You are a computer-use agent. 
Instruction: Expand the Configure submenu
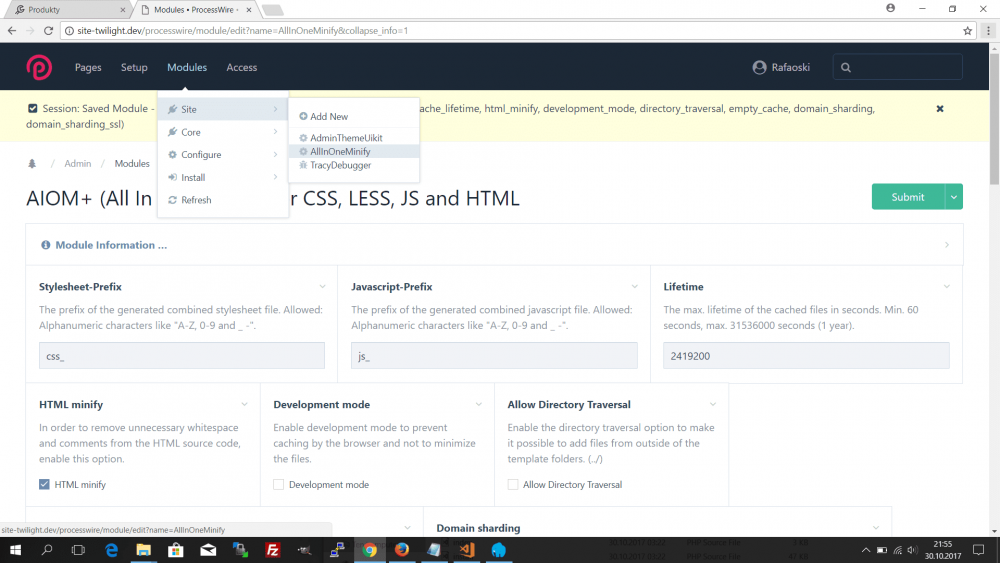pyautogui.click(x=201, y=155)
